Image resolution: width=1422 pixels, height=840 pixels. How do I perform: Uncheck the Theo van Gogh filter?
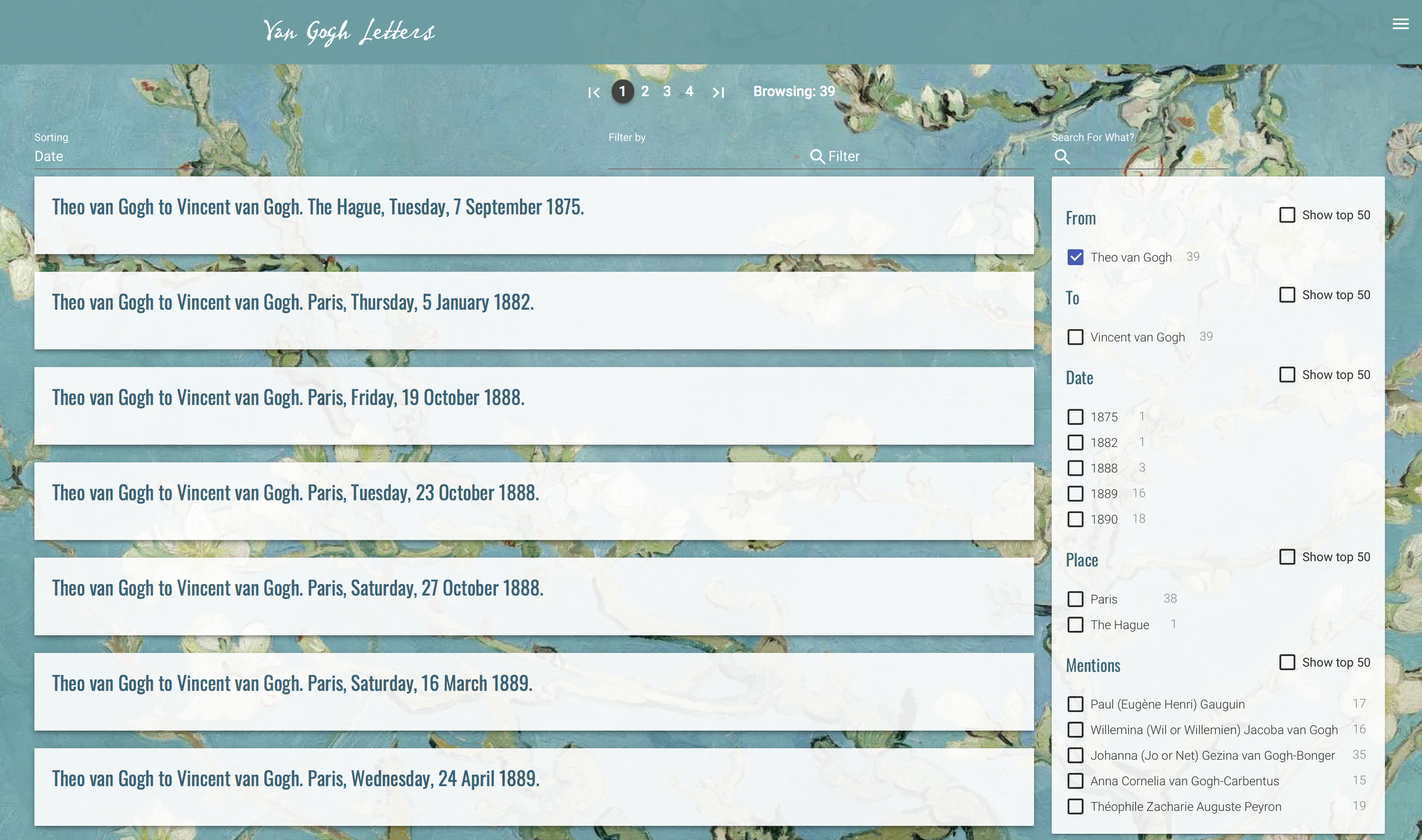coord(1075,257)
